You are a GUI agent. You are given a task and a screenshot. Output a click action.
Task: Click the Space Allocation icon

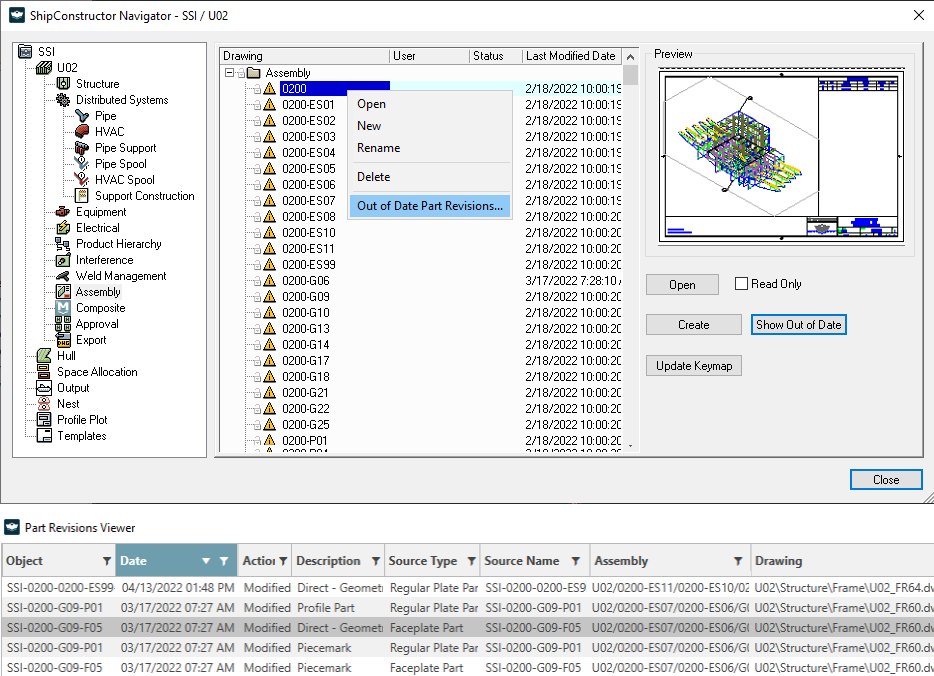pyautogui.click(x=44, y=372)
